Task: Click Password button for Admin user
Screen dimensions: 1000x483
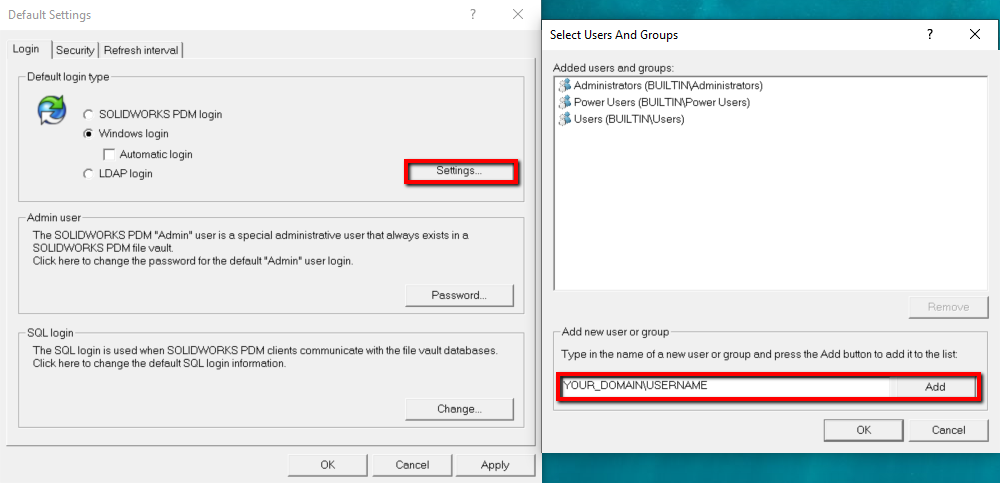Action: 459,295
